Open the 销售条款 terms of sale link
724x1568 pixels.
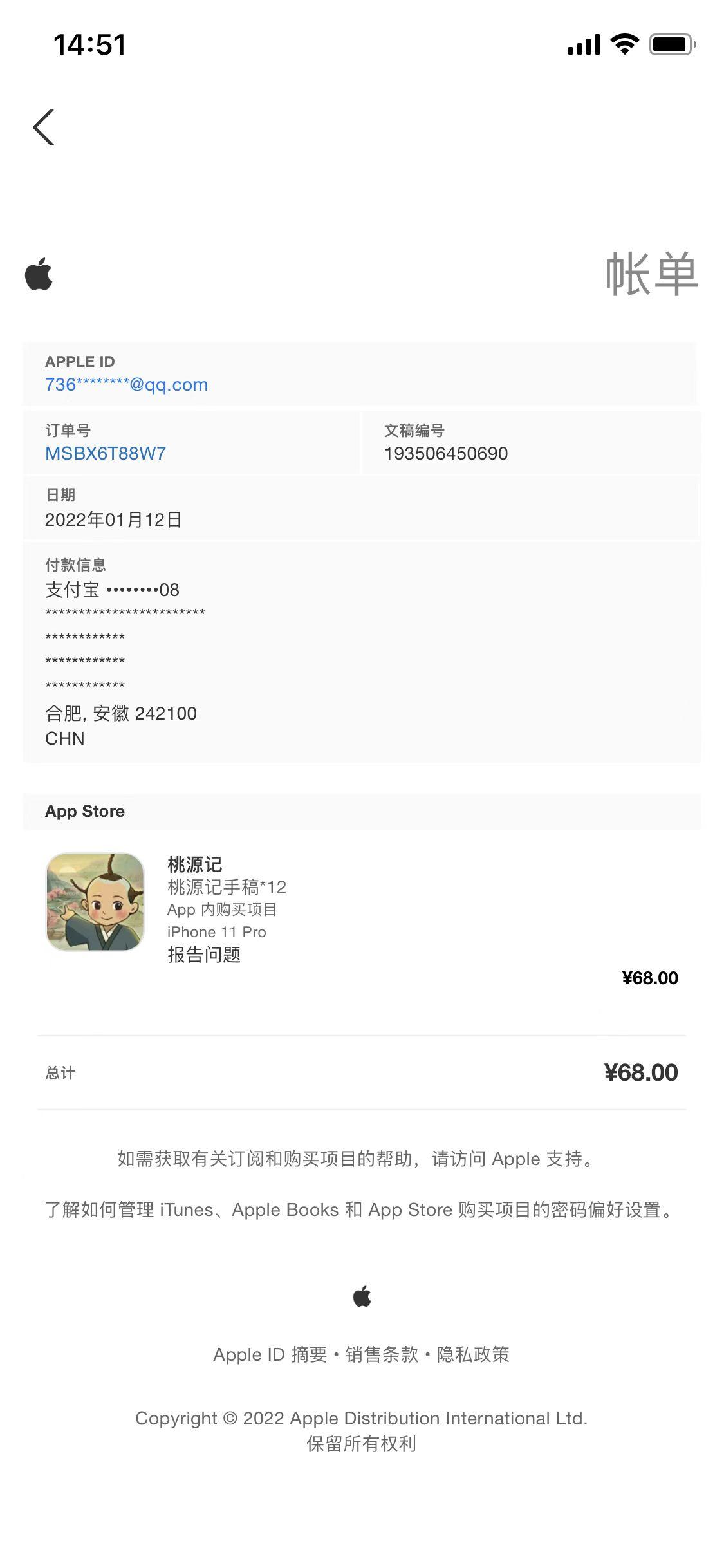click(382, 1355)
